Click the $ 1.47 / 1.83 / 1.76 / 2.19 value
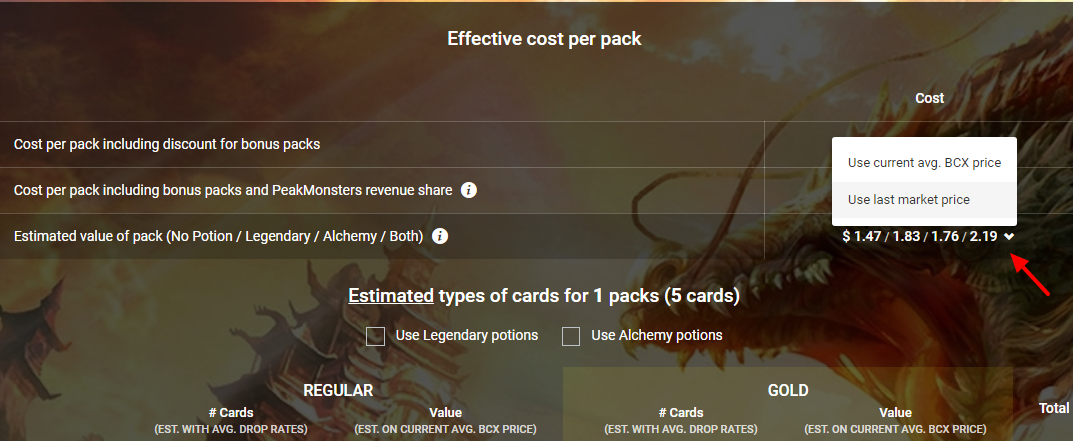Screen dimensions: 1073x441 point(919,237)
